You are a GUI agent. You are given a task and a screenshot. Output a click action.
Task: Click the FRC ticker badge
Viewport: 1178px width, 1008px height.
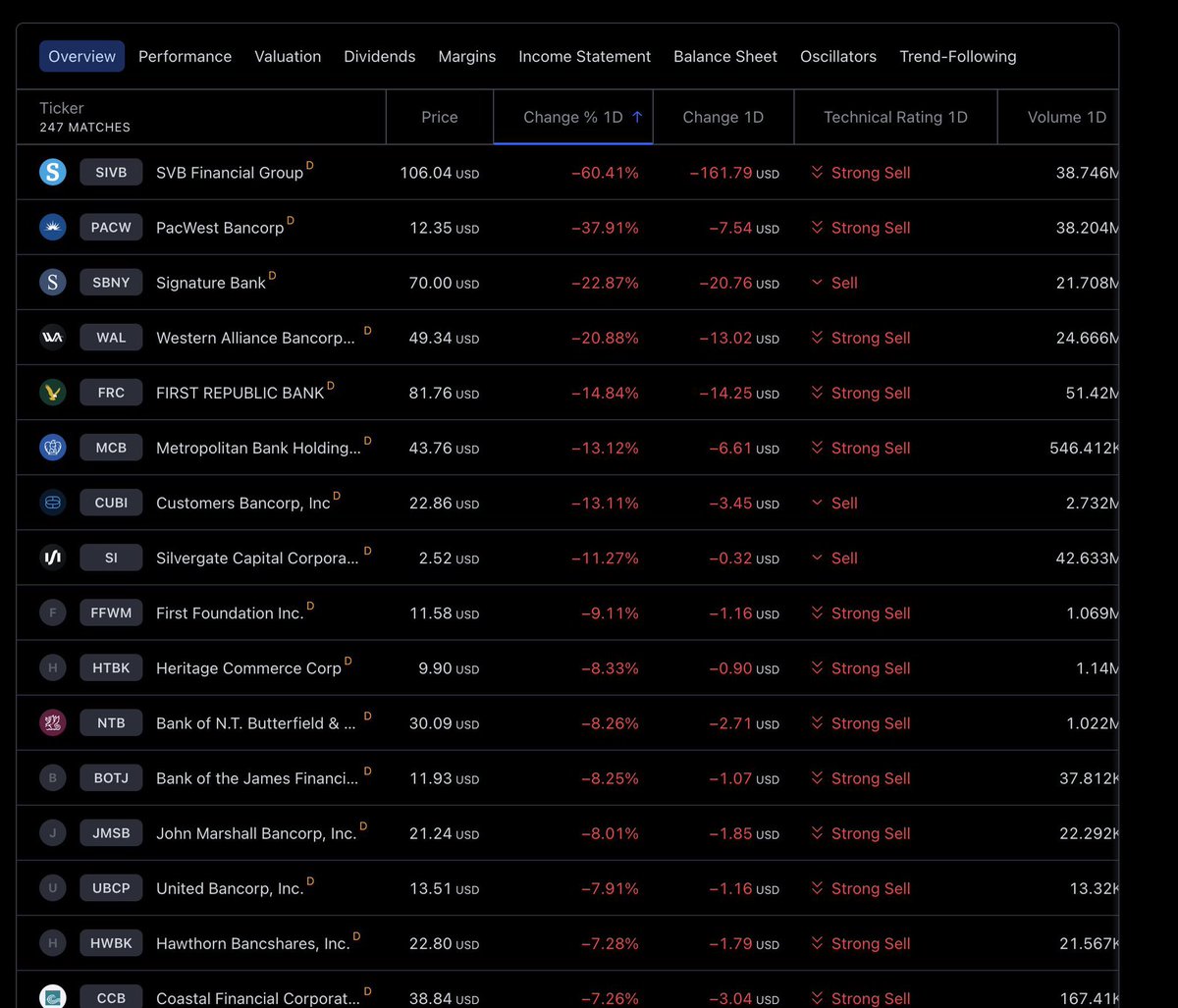(x=111, y=393)
